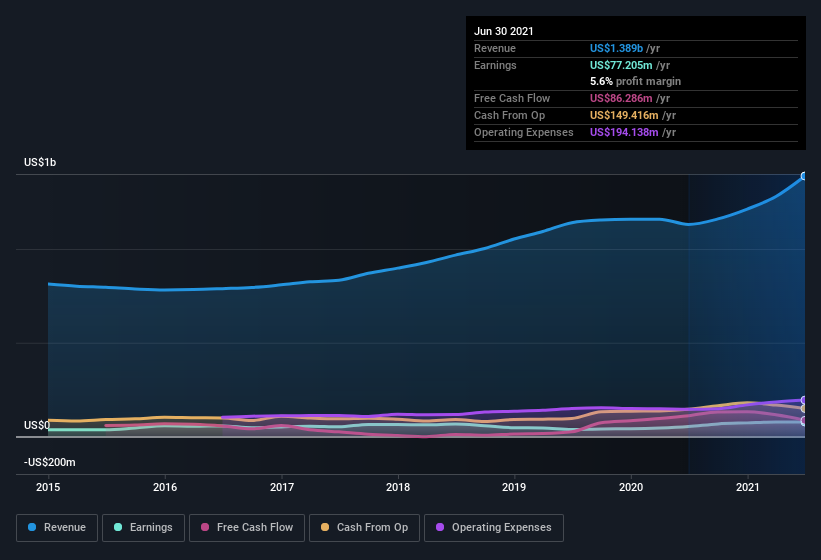Click the 2020 x-axis label

(631, 487)
